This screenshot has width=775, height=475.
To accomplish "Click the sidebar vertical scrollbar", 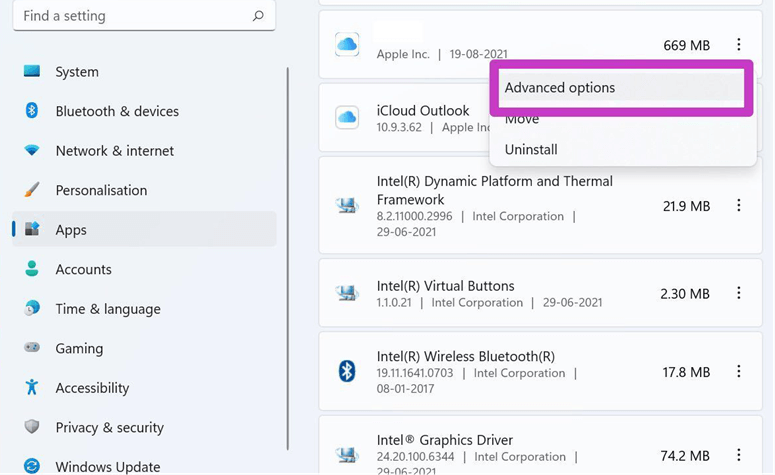I will pos(288,259).
